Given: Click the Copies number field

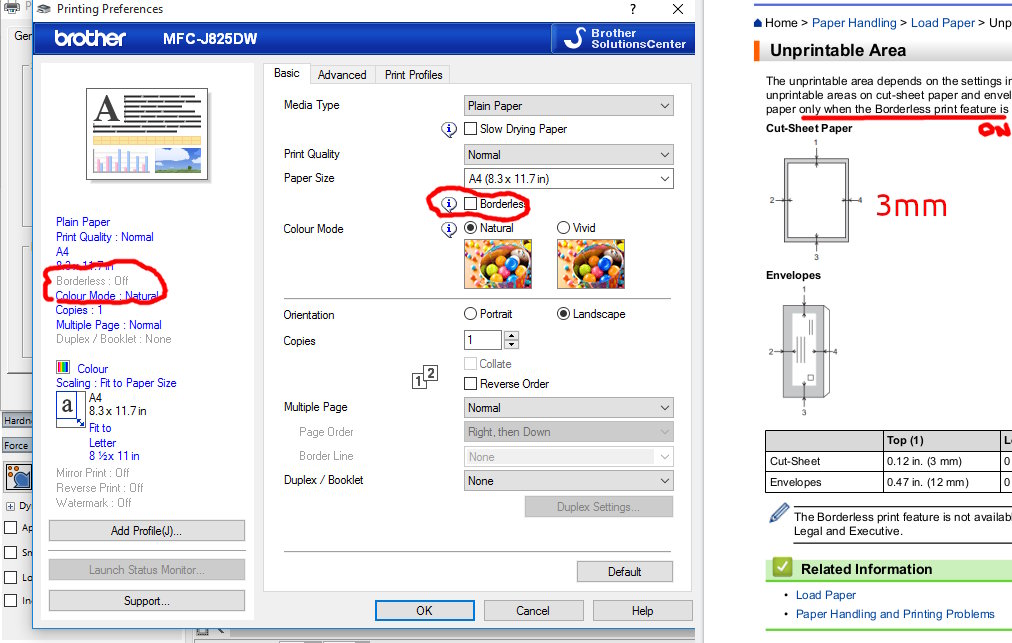Looking at the screenshot, I should click(483, 340).
